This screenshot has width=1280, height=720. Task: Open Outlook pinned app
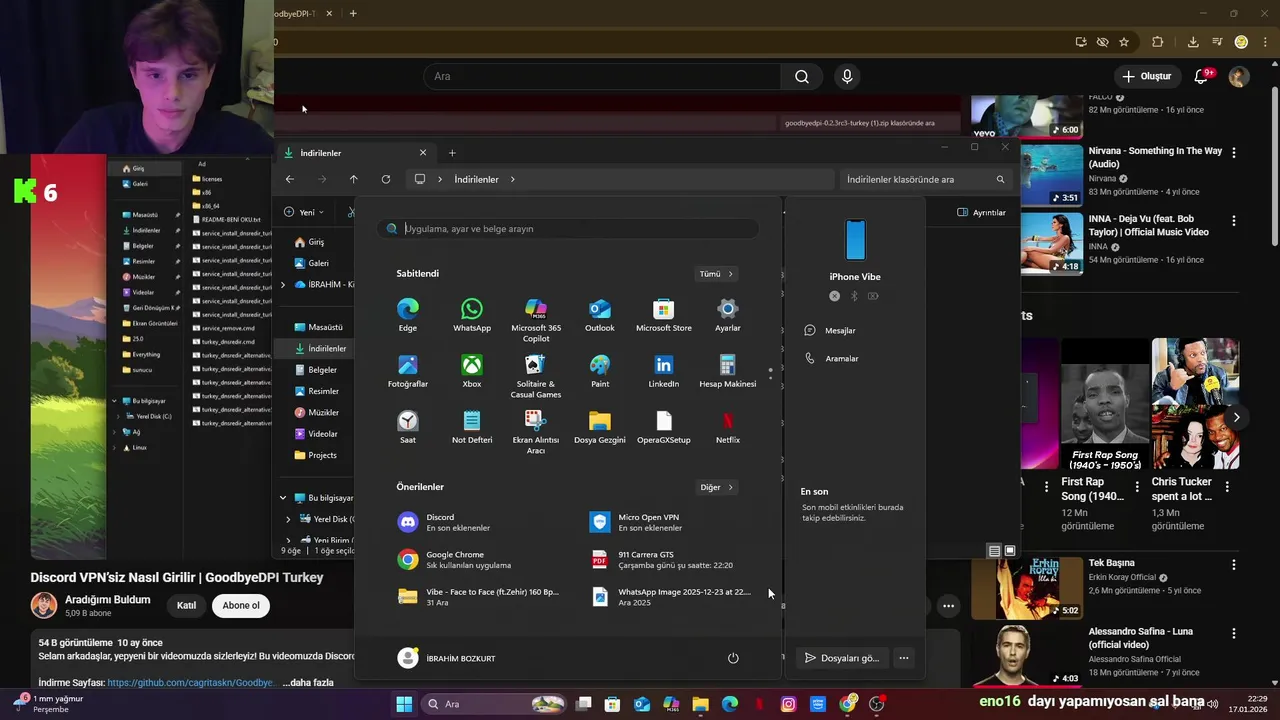pos(600,315)
